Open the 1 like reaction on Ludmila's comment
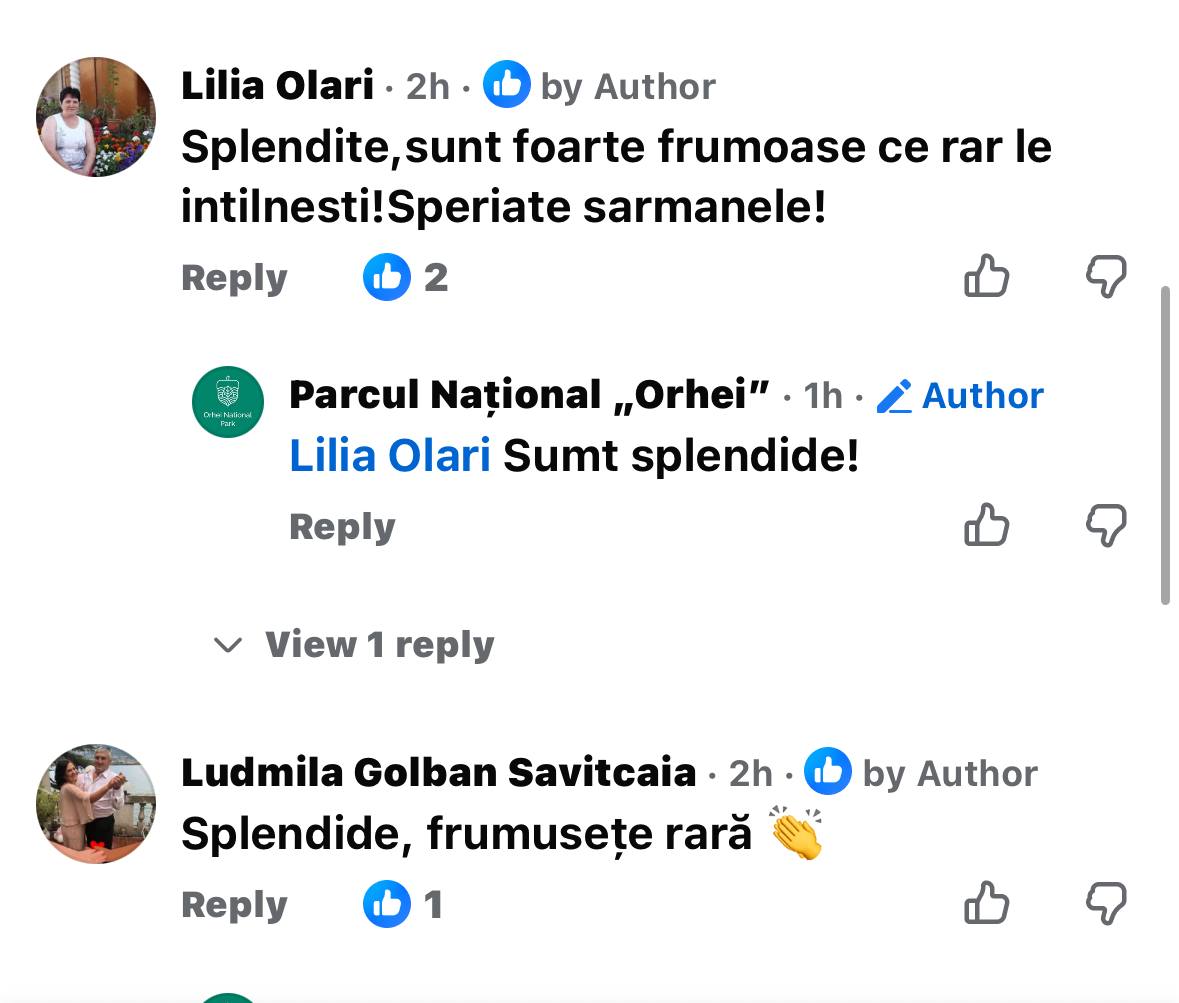Image resolution: width=1179 pixels, height=1003 pixels. tap(402, 904)
